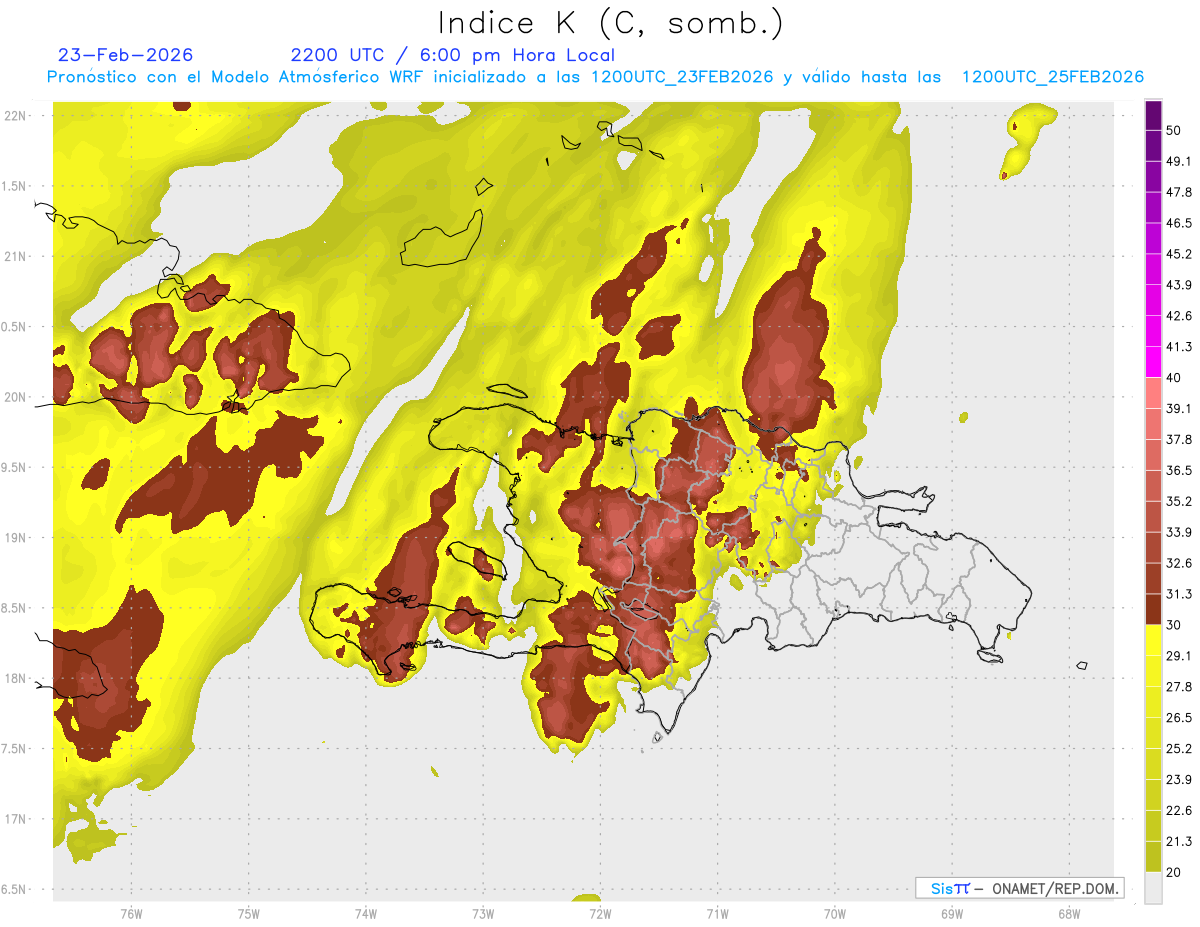The height and width of the screenshot is (927, 1200).
Task: Click the valid-until time "1200UTC_25FEB2026"
Action: point(1053,77)
